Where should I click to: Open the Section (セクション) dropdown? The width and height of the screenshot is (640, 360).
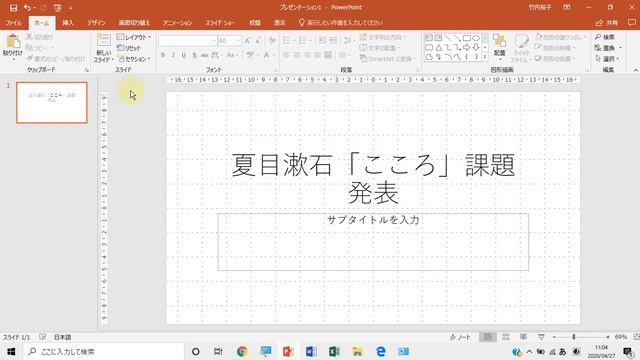(x=133, y=59)
